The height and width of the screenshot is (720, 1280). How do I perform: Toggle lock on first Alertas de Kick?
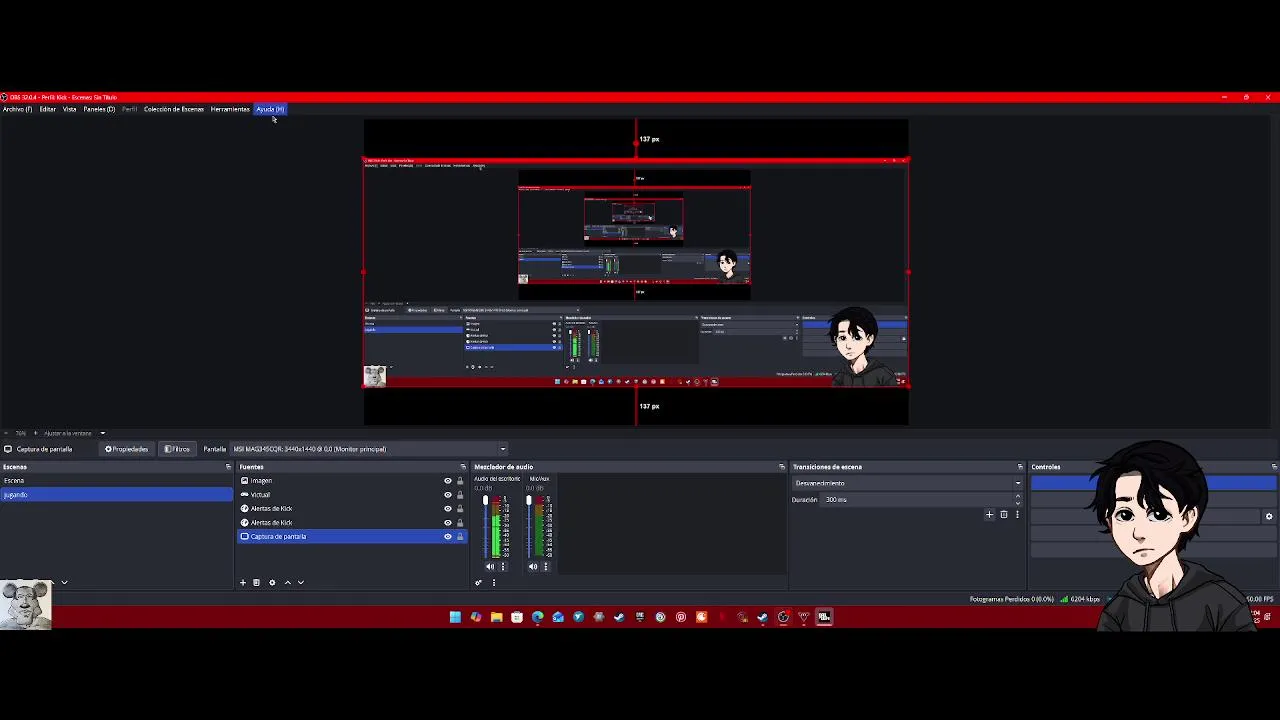coord(460,509)
